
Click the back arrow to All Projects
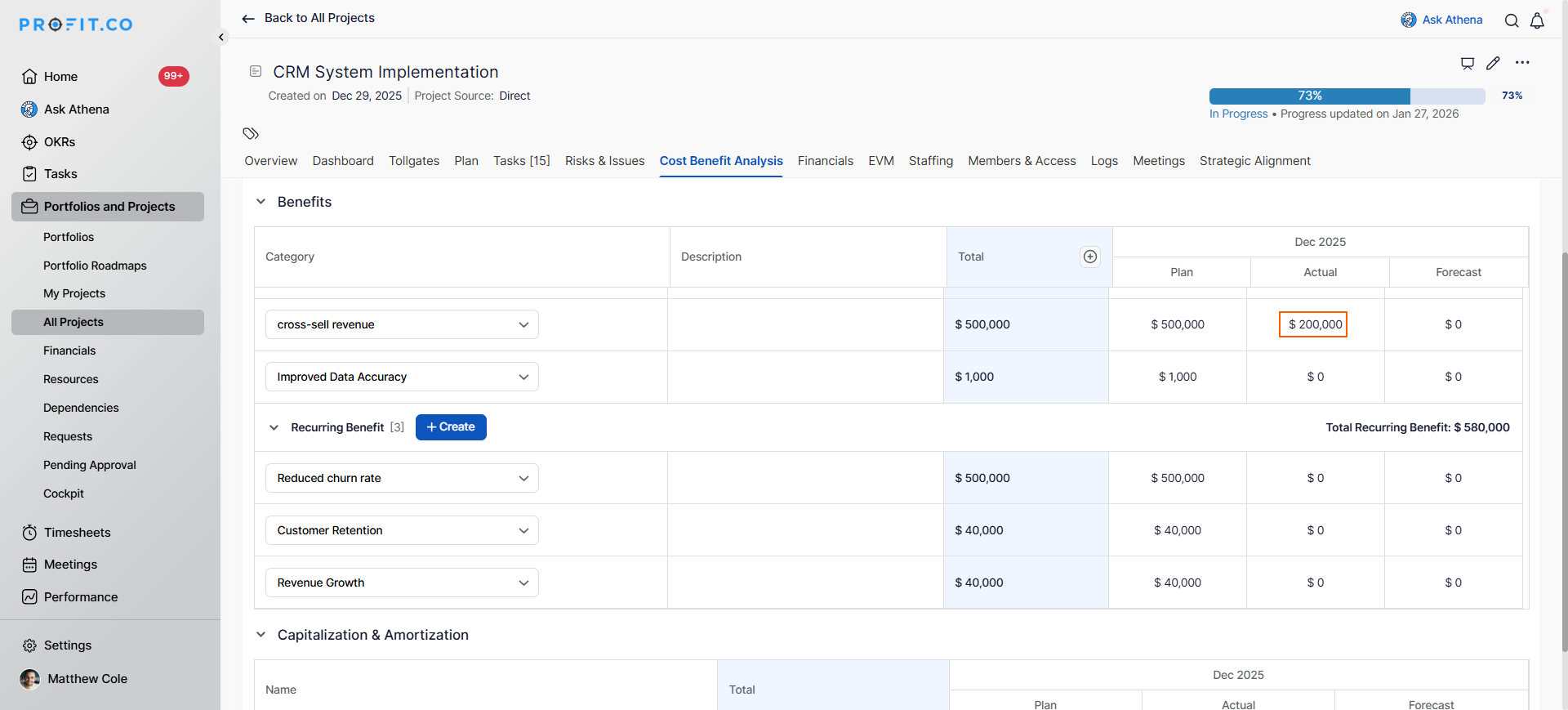coord(248,18)
